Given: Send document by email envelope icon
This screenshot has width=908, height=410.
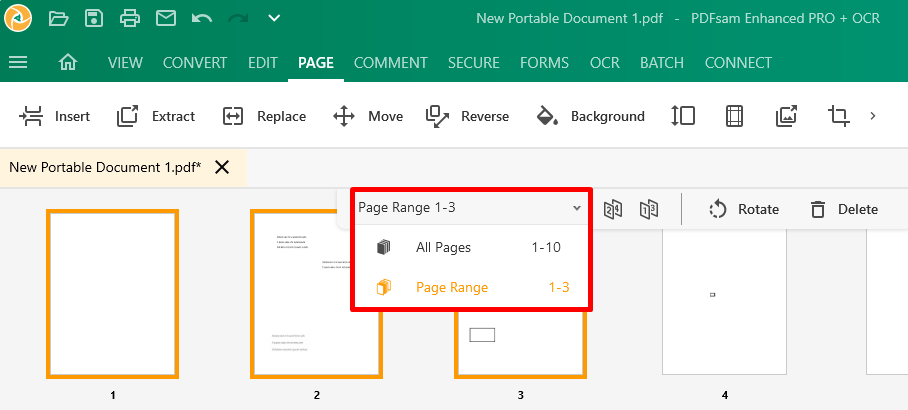Looking at the screenshot, I should tap(166, 19).
